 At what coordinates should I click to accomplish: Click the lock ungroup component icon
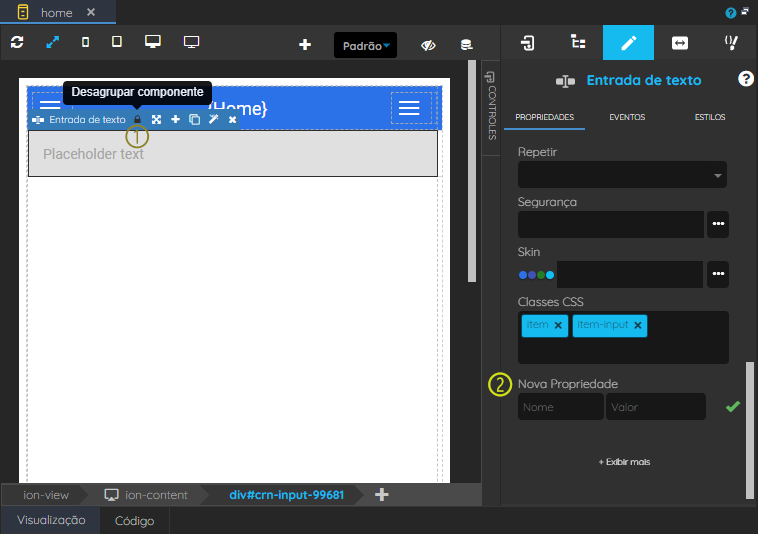tap(137, 119)
